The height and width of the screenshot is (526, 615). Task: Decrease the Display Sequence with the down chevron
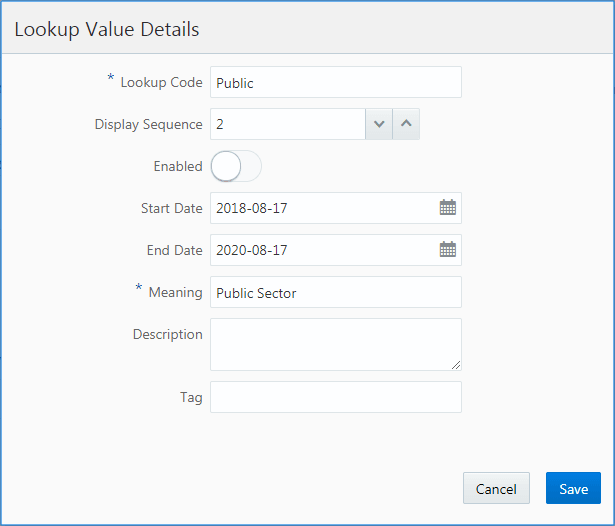(379, 124)
